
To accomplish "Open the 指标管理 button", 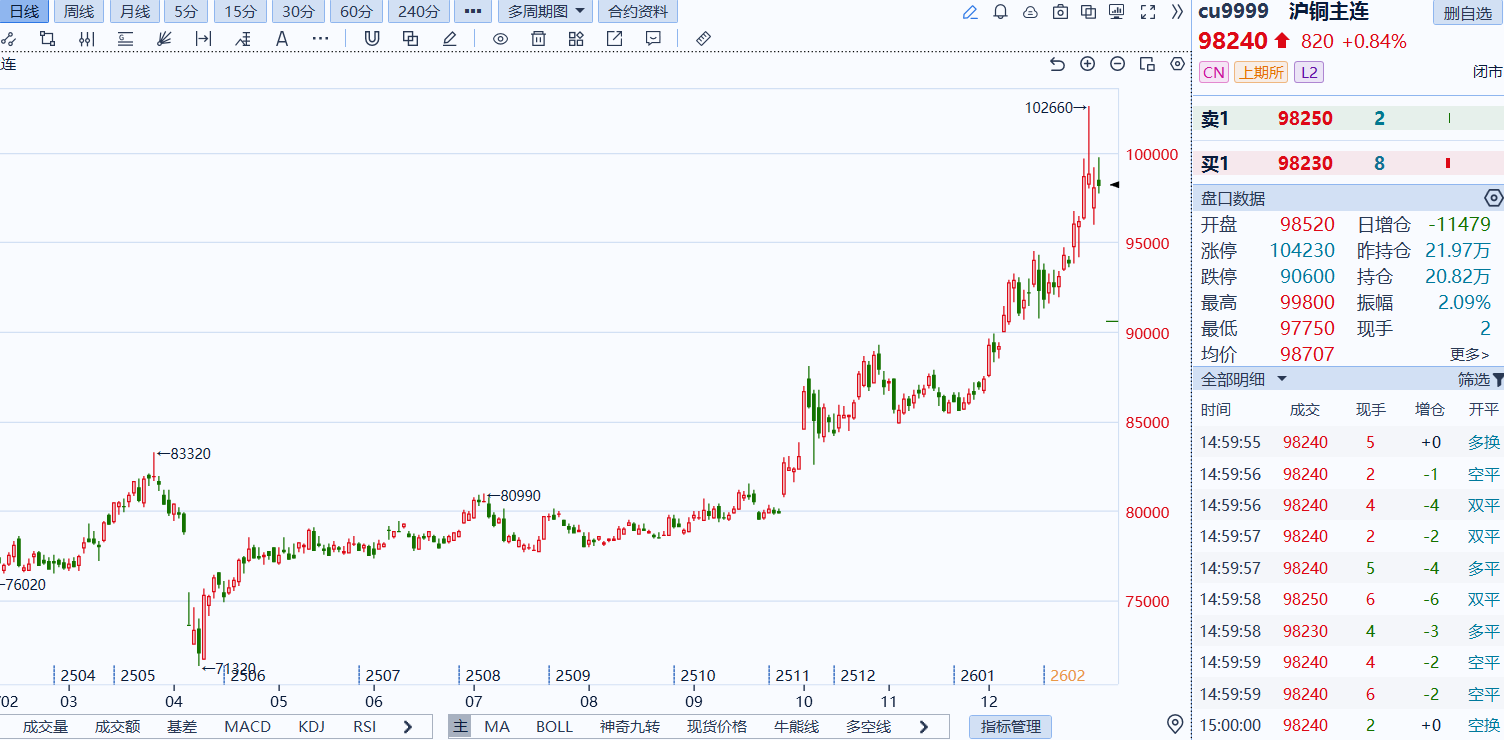I will [1010, 727].
